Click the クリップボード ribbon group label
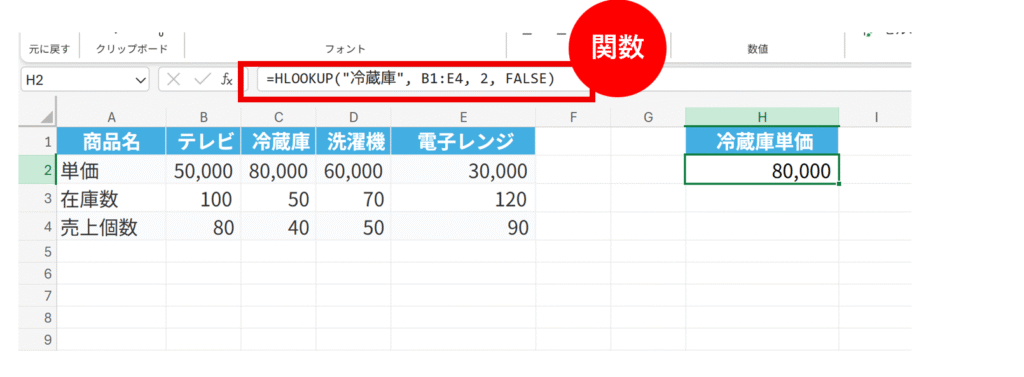 point(131,49)
